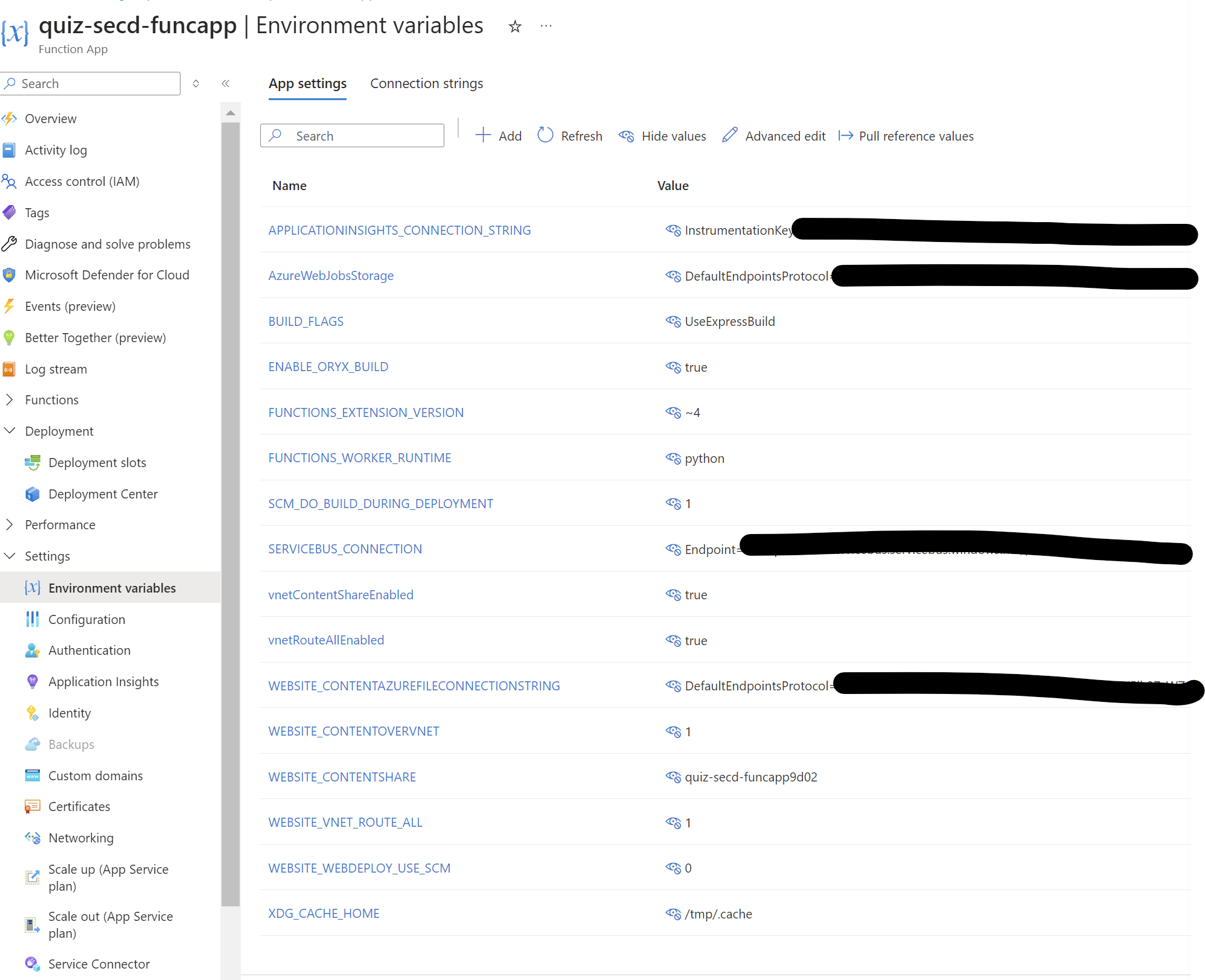Toggle visibility of SERVICEBUS_CONNECTION value
Screen dimensions: 1205x980
click(673, 549)
